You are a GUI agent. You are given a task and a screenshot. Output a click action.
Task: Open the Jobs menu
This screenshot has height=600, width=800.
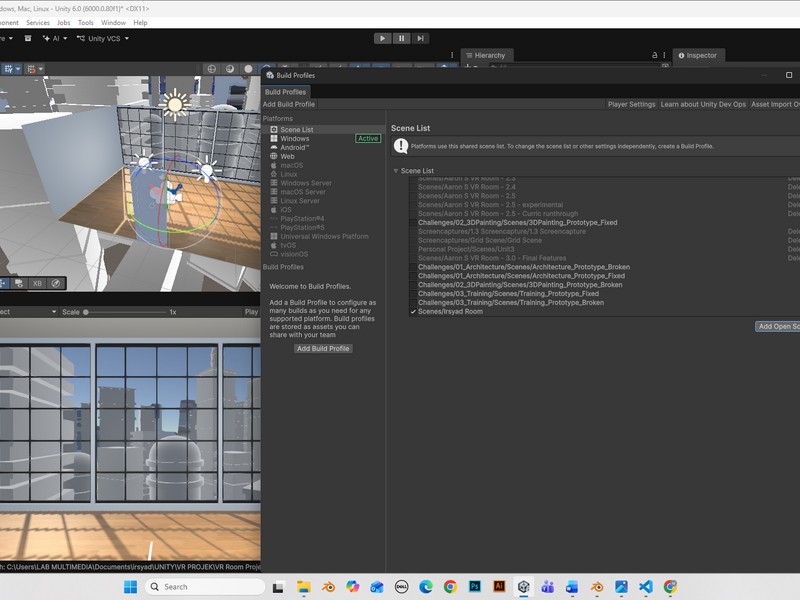(x=64, y=23)
